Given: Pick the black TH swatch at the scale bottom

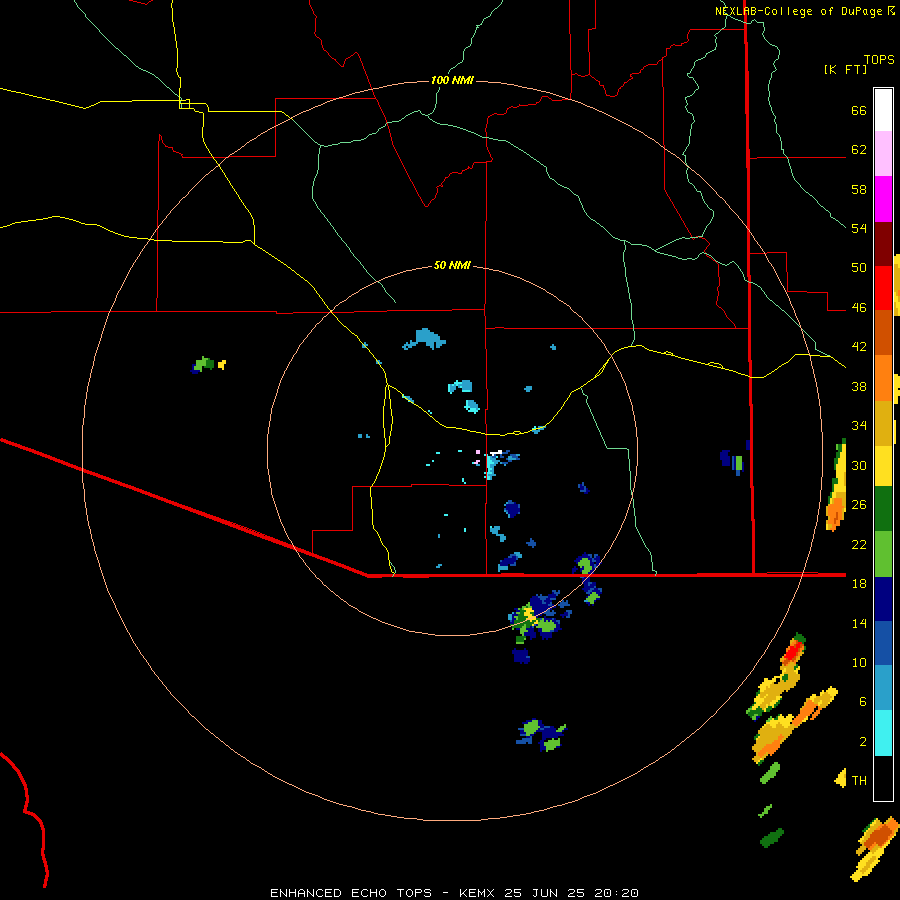Looking at the screenshot, I should (883, 778).
